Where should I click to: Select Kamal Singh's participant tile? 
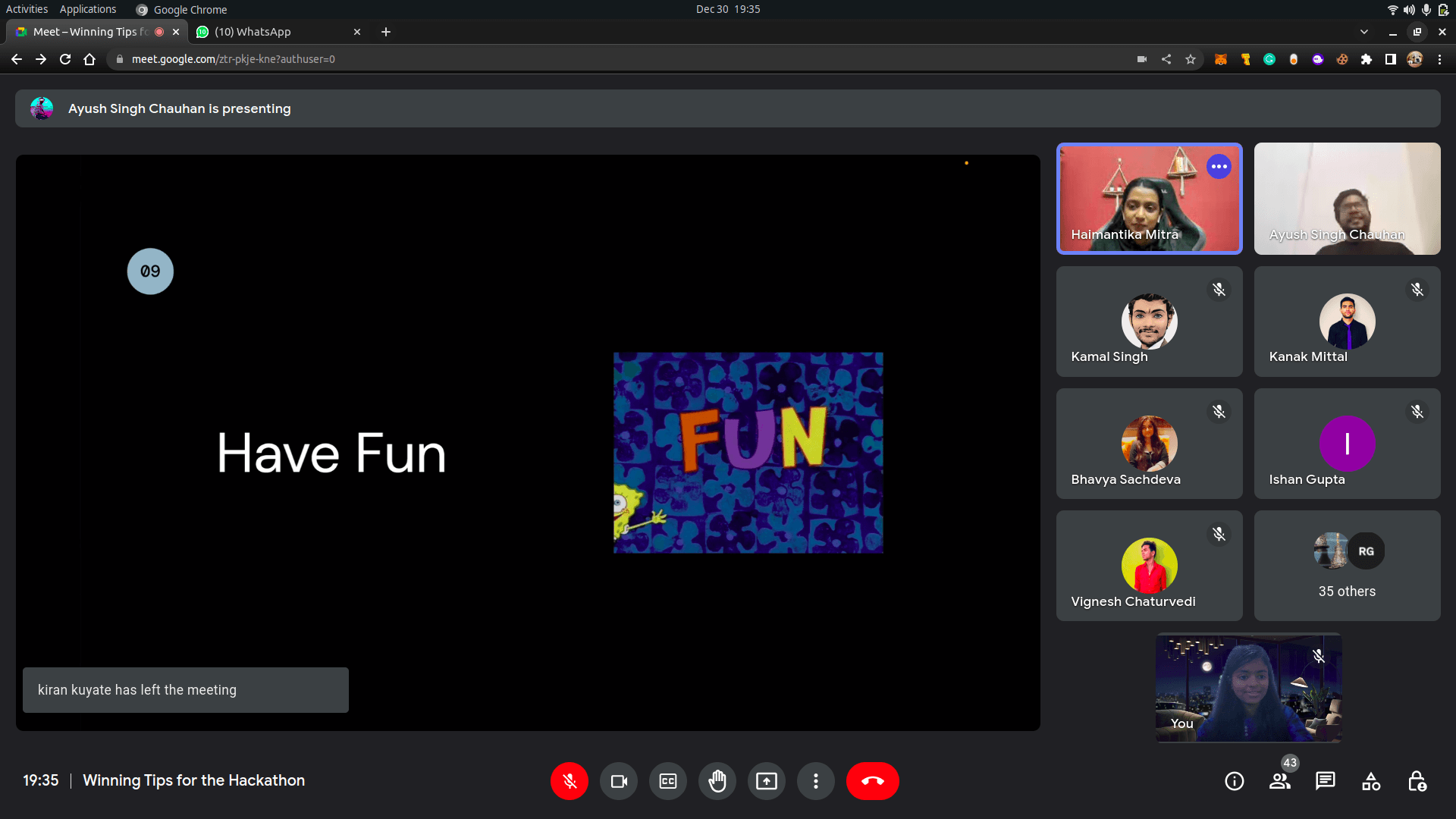pyautogui.click(x=1150, y=322)
